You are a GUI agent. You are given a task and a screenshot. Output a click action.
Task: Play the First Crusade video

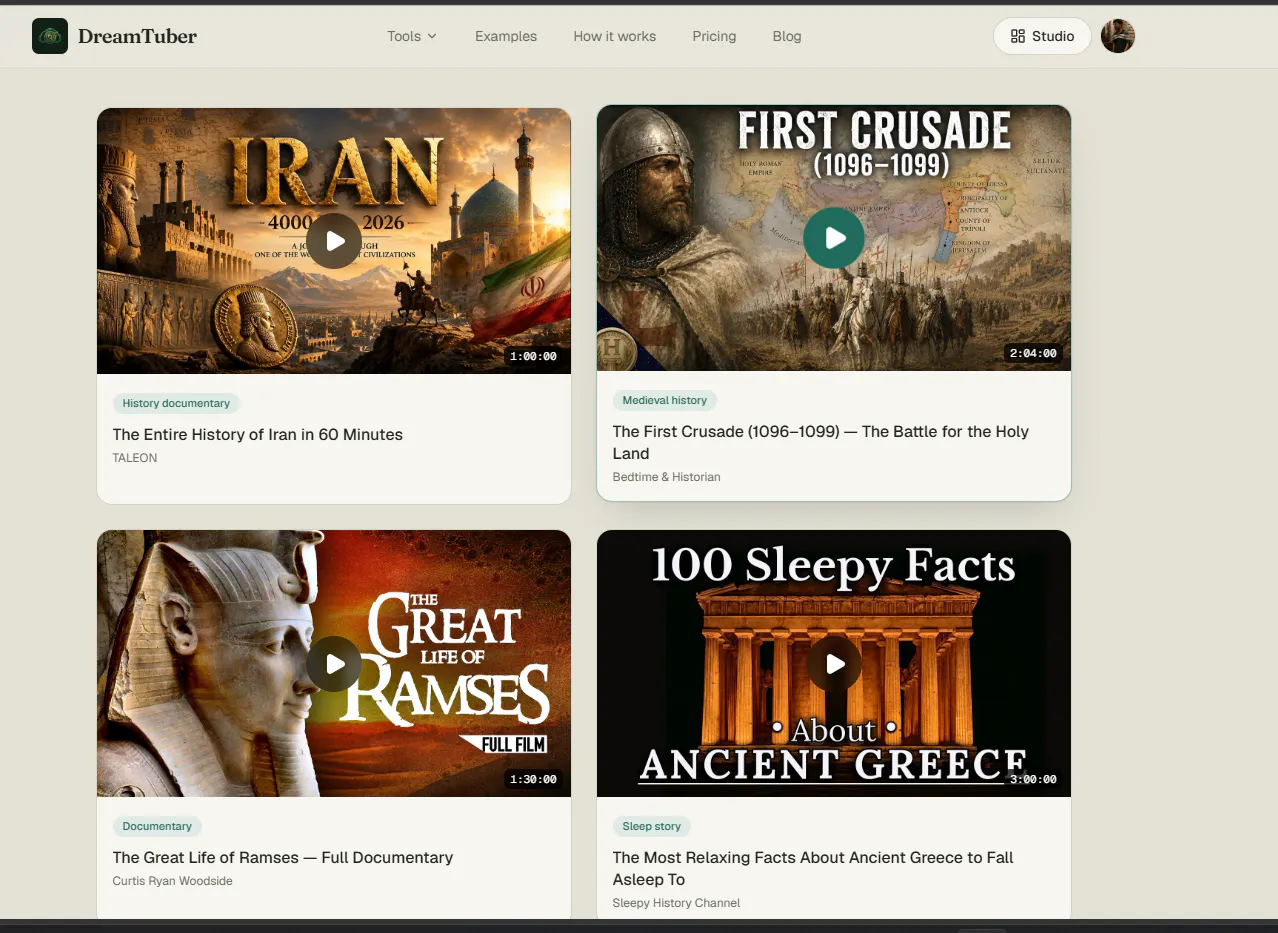(834, 238)
